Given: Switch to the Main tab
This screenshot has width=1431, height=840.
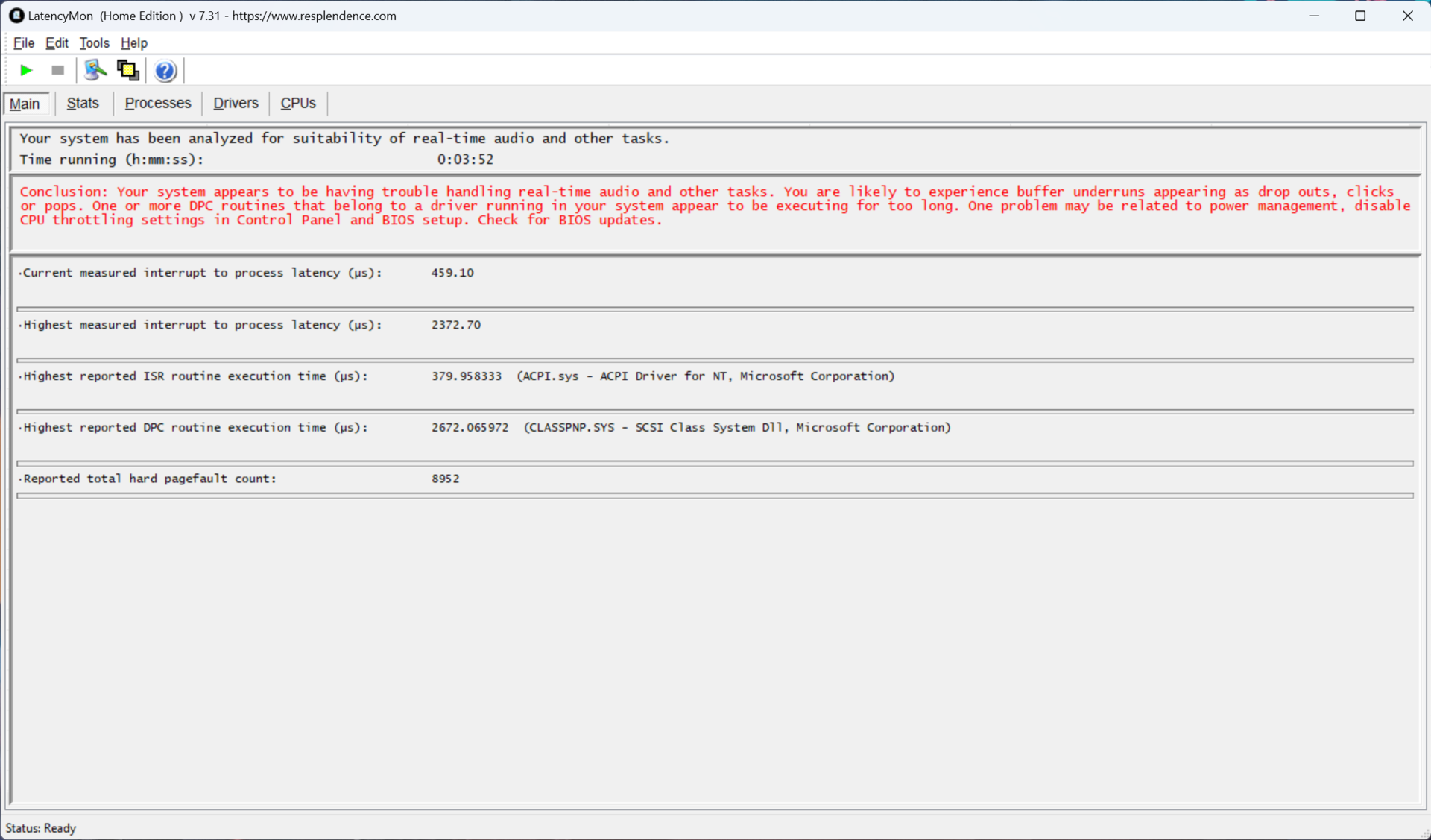Looking at the screenshot, I should [x=25, y=104].
